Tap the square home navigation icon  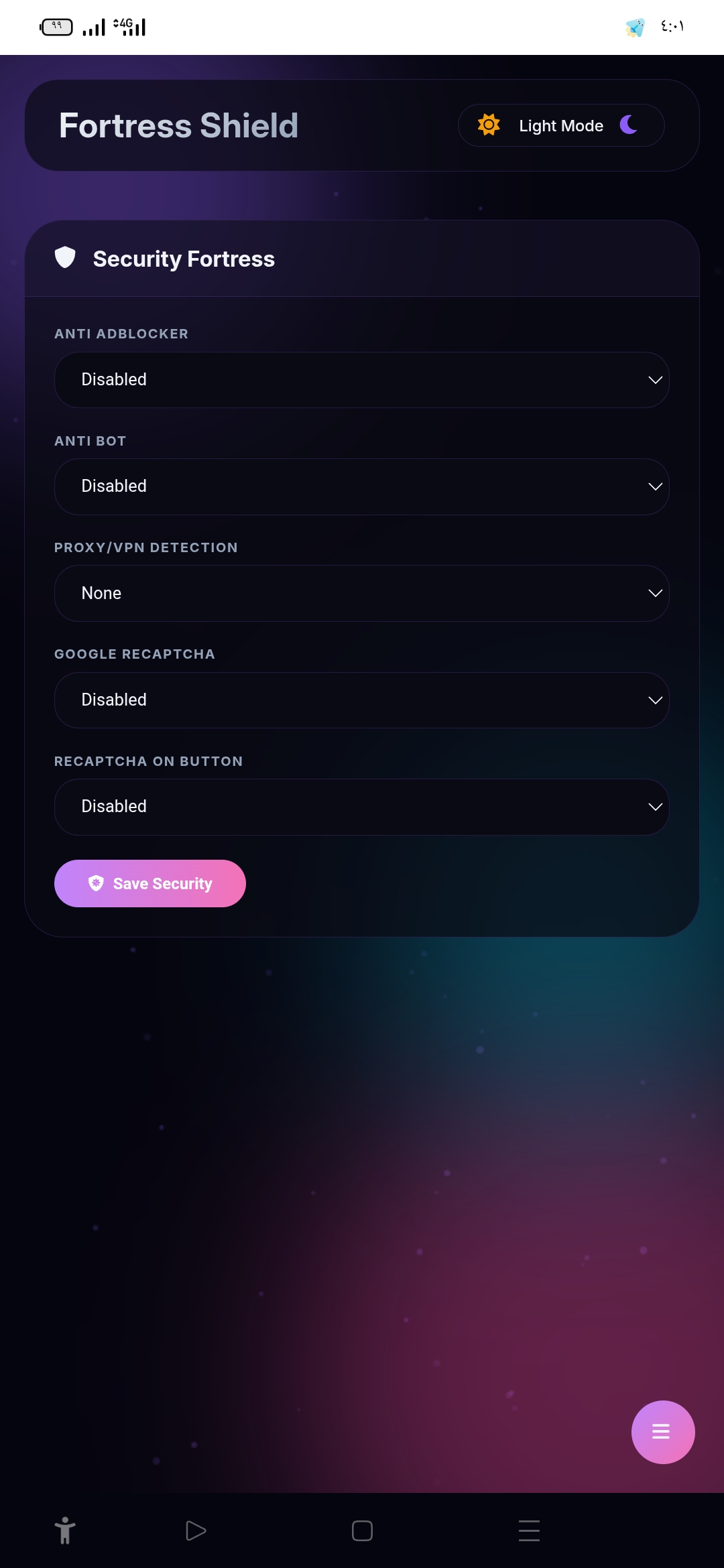[362, 1530]
